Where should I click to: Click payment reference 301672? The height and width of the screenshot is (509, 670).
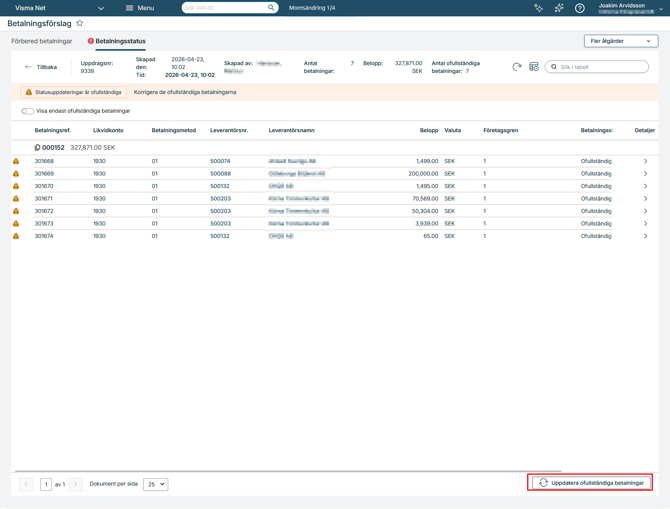point(44,211)
